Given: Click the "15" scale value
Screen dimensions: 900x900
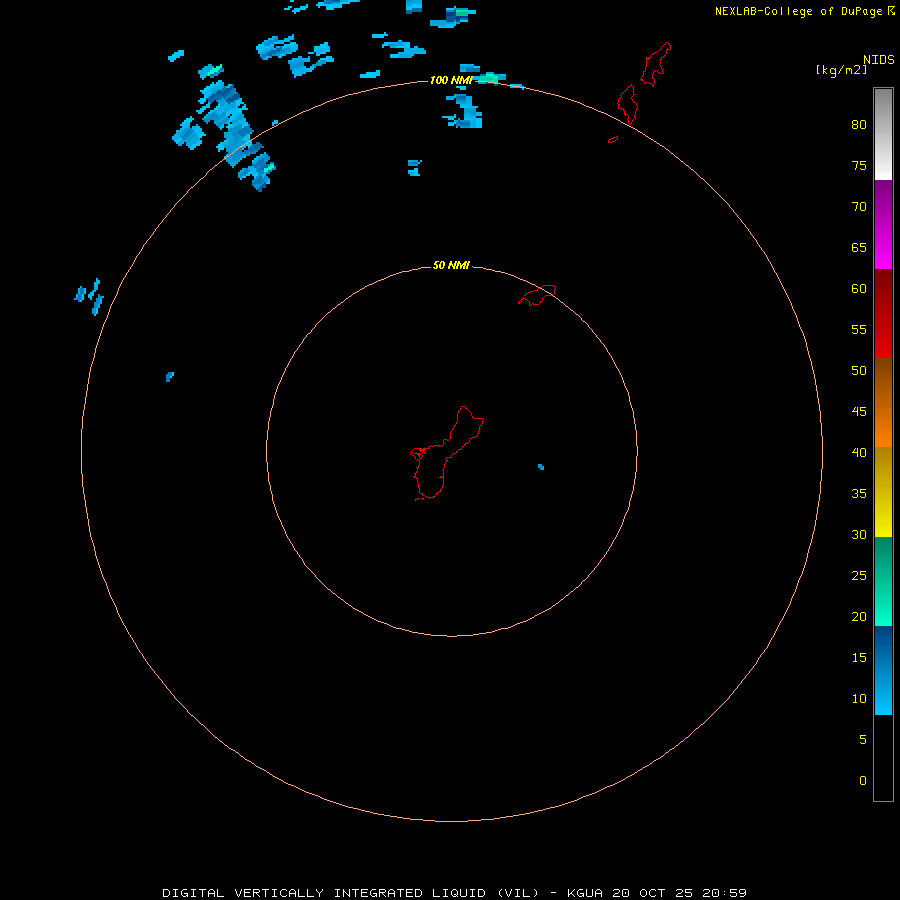Looking at the screenshot, I should [859, 658].
